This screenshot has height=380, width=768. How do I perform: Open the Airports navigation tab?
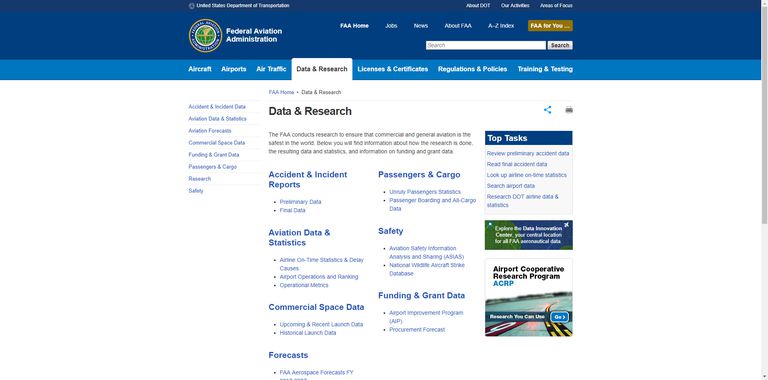(x=234, y=69)
